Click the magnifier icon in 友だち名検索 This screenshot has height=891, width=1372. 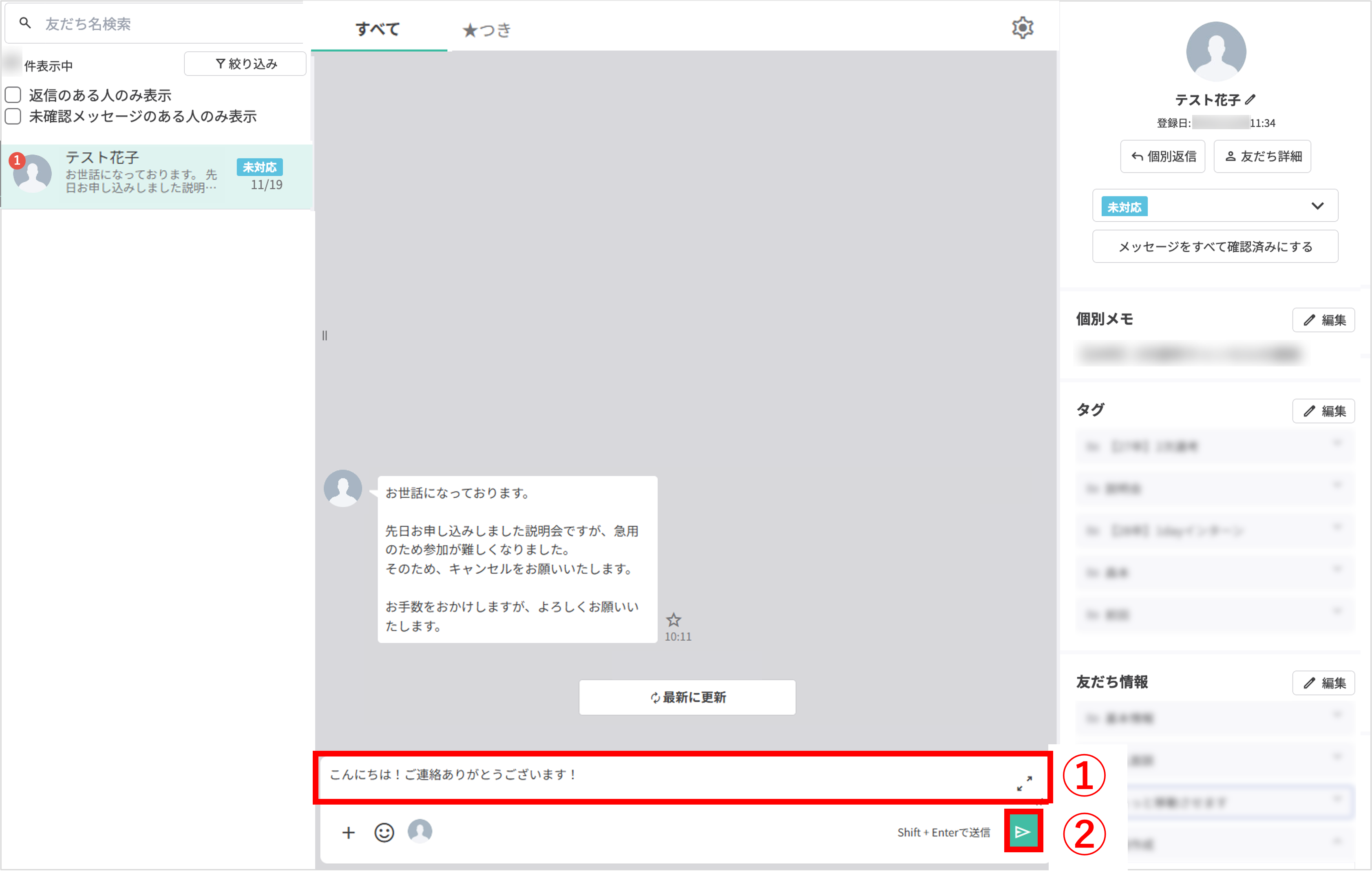25,22
